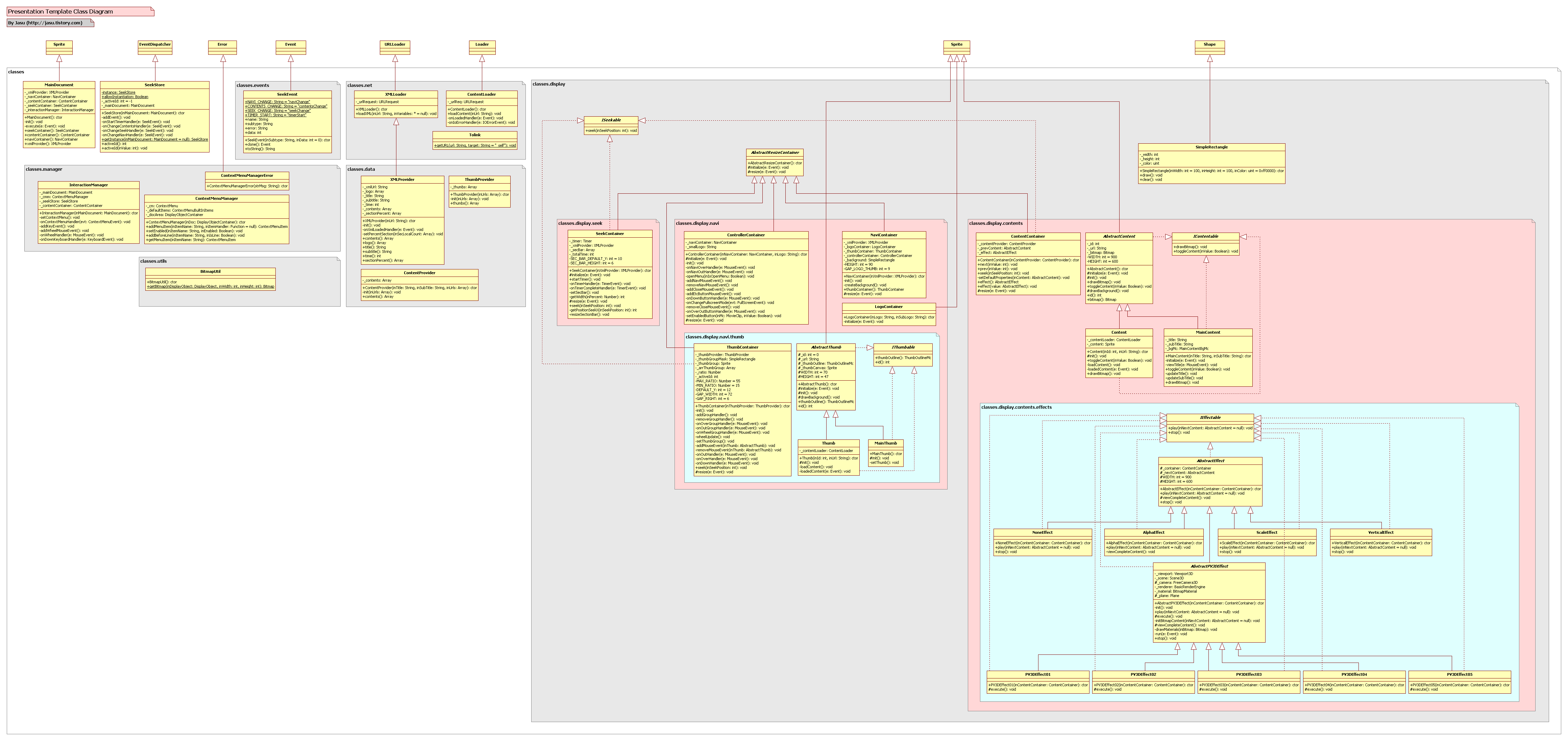This screenshot has width=1568, height=741.
Task: Click the XMLProvider class name
Action: coord(402,180)
